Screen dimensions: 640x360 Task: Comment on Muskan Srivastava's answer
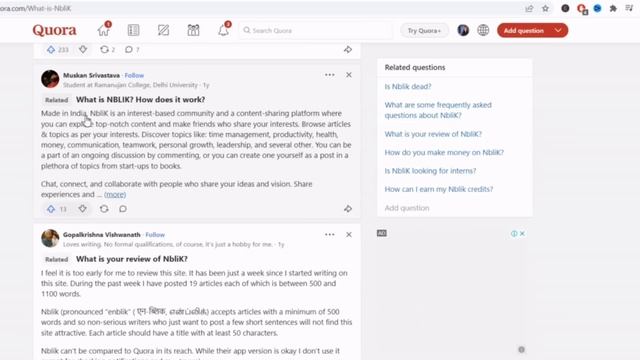tap(123, 209)
